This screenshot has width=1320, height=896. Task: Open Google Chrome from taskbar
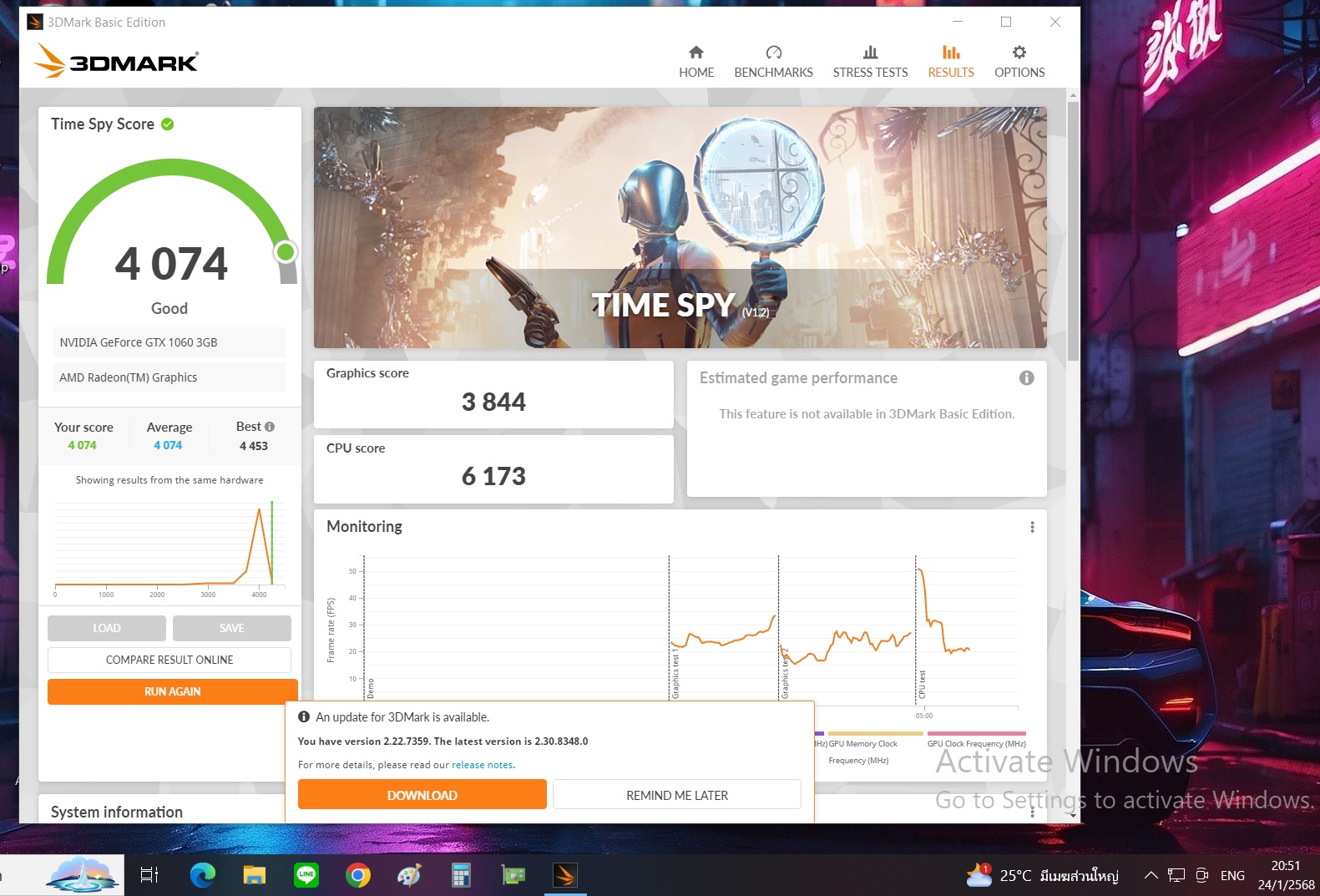pos(357,875)
